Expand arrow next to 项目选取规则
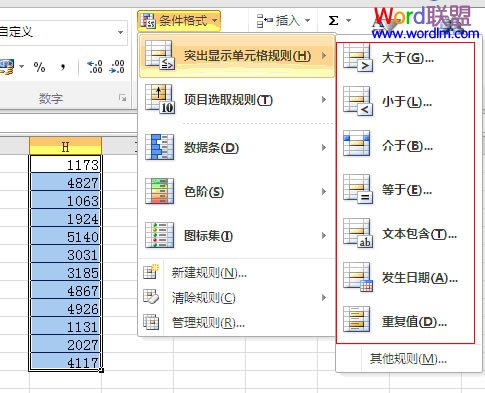This screenshot has width=485, height=393. 324,100
